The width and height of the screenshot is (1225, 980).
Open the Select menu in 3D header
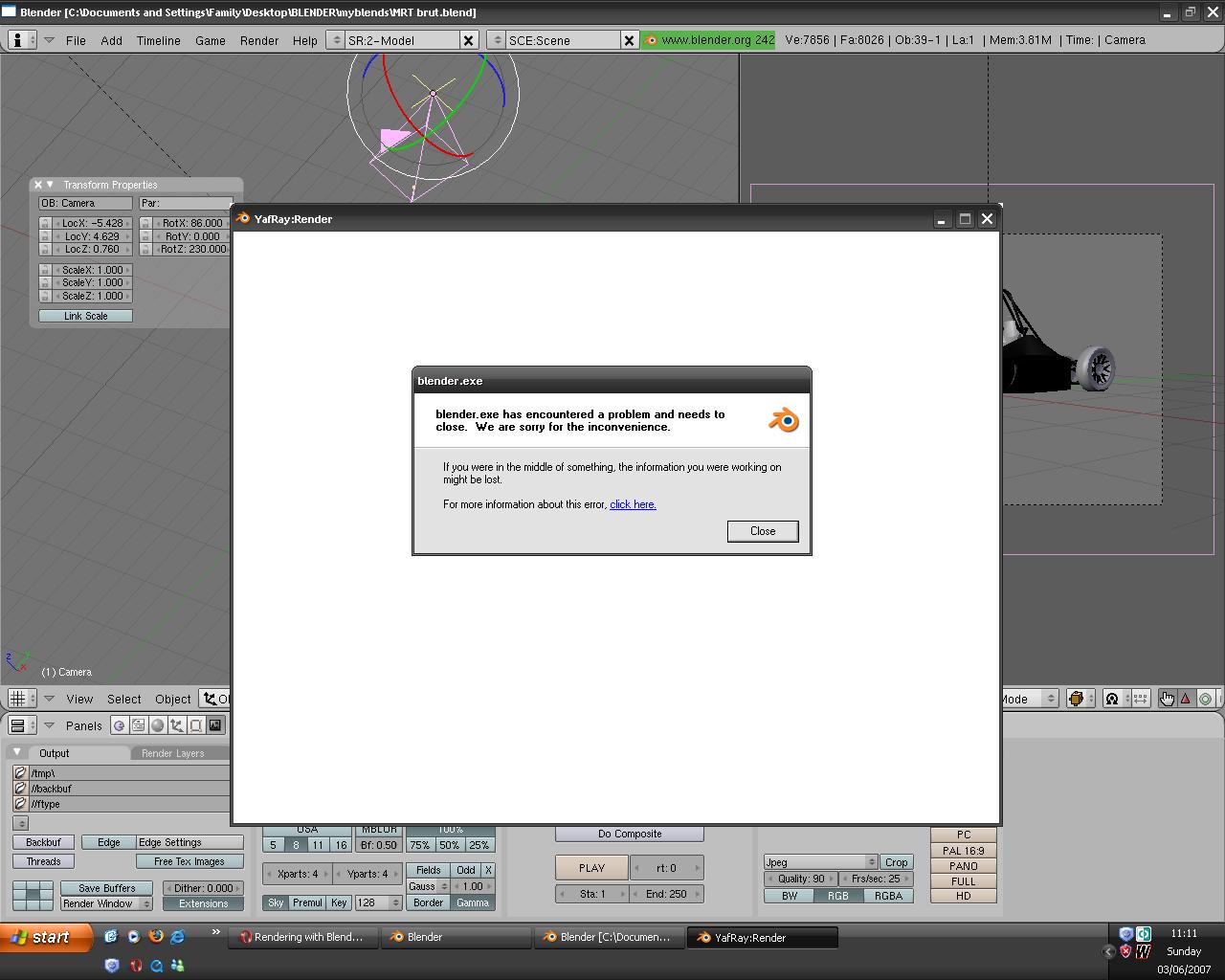coord(124,700)
